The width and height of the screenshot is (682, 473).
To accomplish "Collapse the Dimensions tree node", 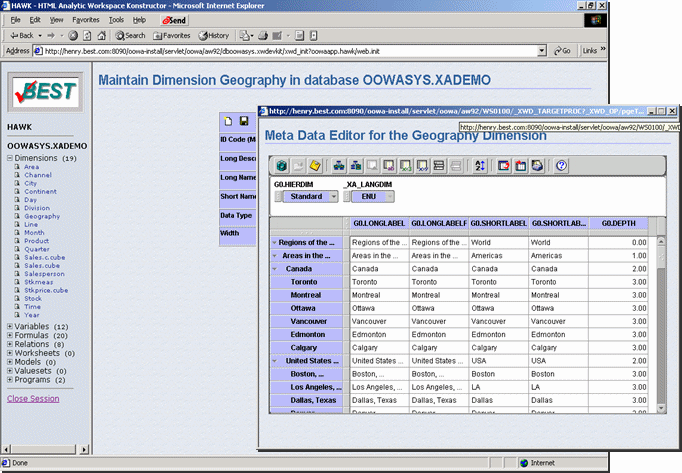I will click(10, 158).
